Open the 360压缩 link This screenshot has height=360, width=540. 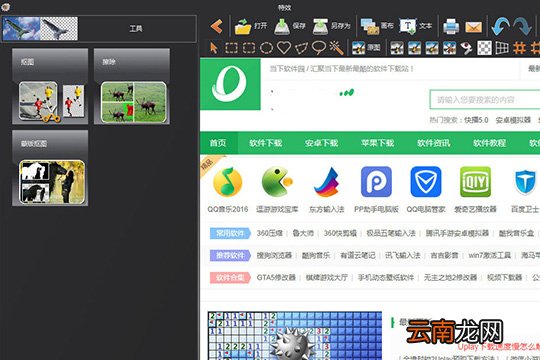tap(270, 233)
